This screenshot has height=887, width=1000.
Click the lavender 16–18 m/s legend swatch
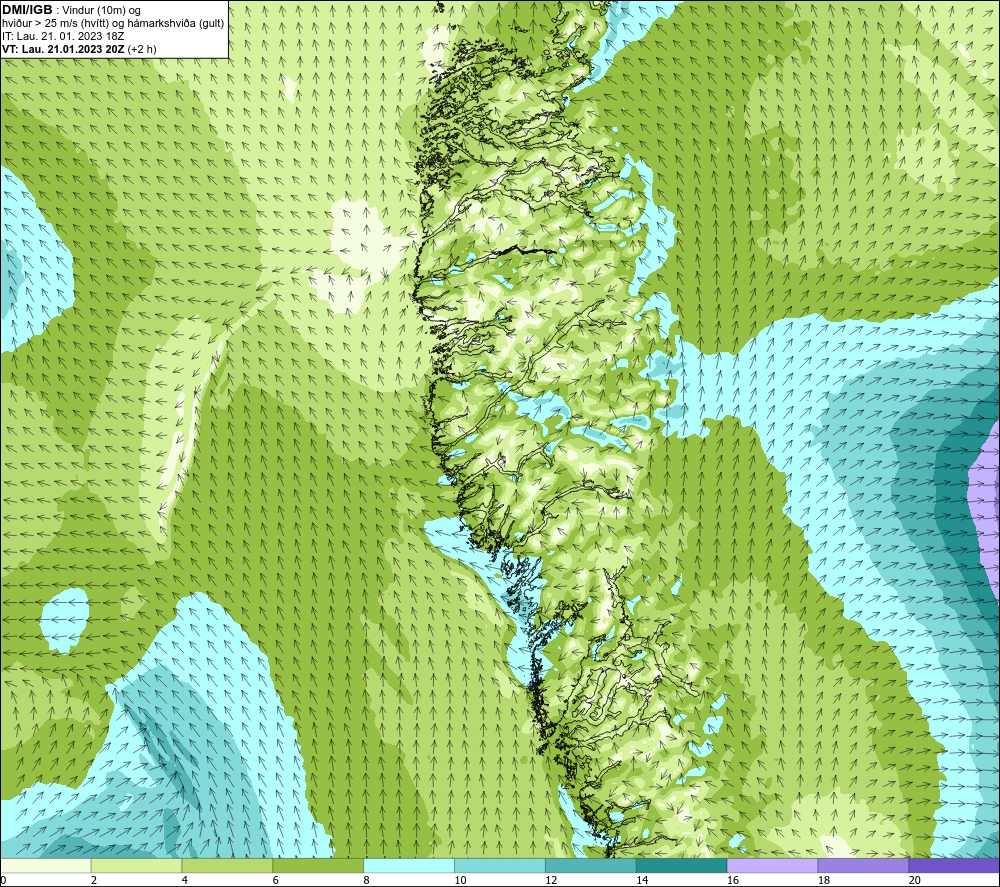point(772,866)
